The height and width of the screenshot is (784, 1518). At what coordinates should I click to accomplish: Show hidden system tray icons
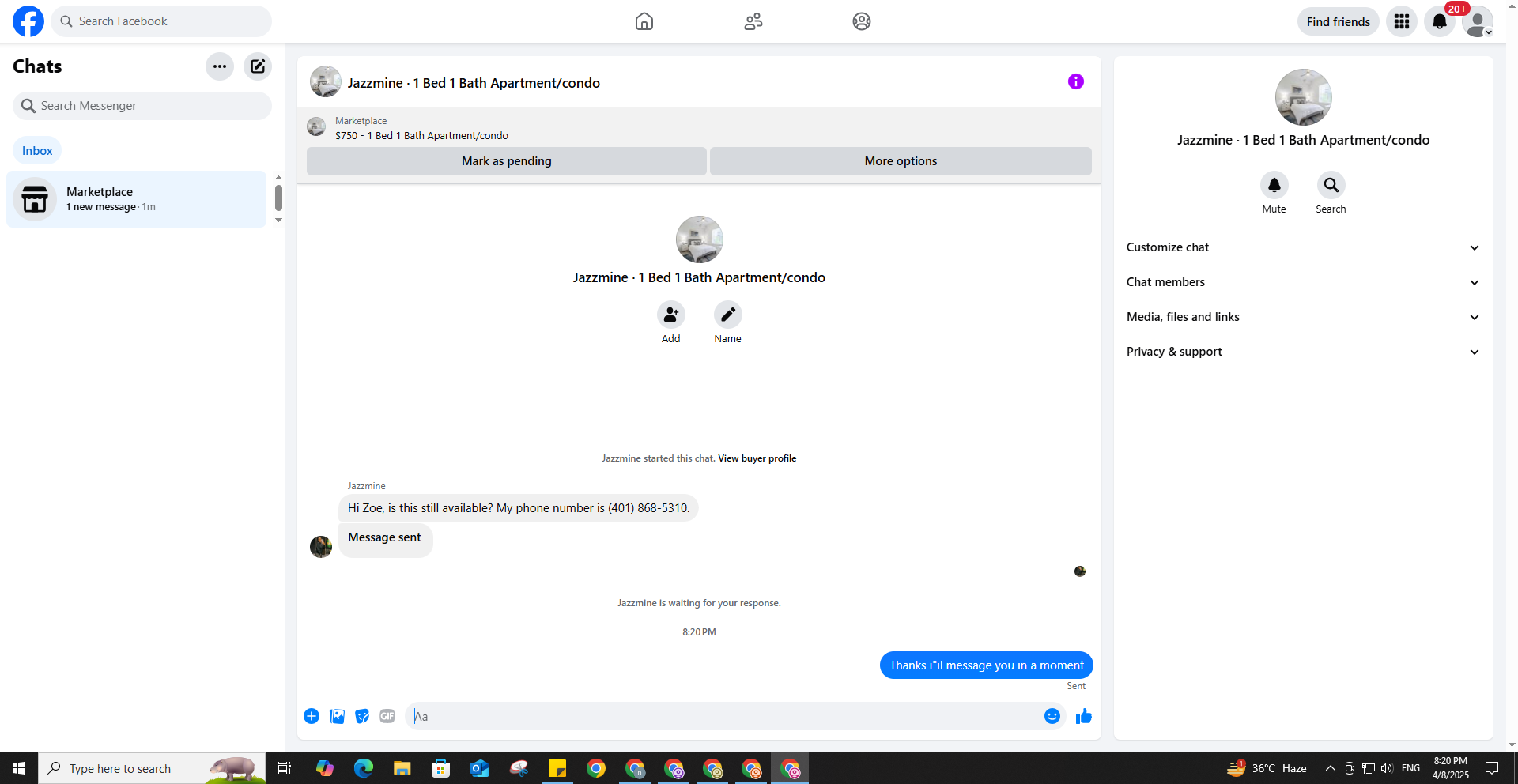1330,768
